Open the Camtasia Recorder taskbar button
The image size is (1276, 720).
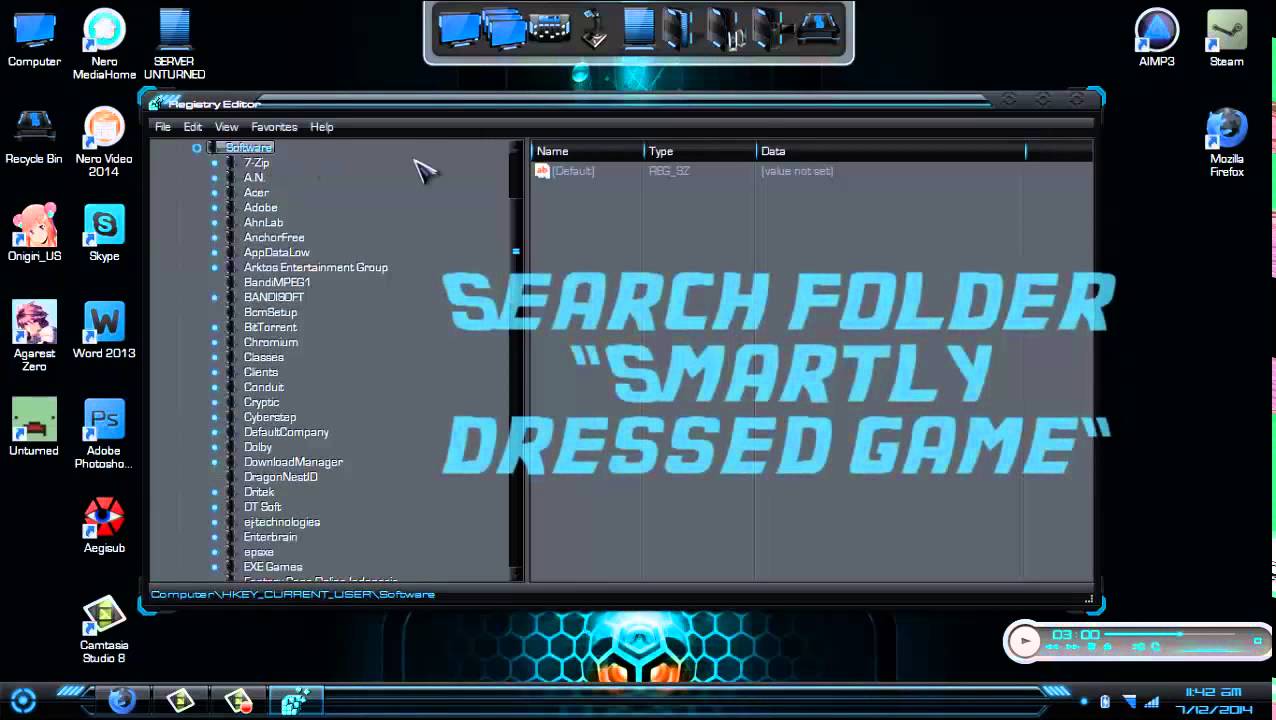pyautogui.click(x=238, y=699)
